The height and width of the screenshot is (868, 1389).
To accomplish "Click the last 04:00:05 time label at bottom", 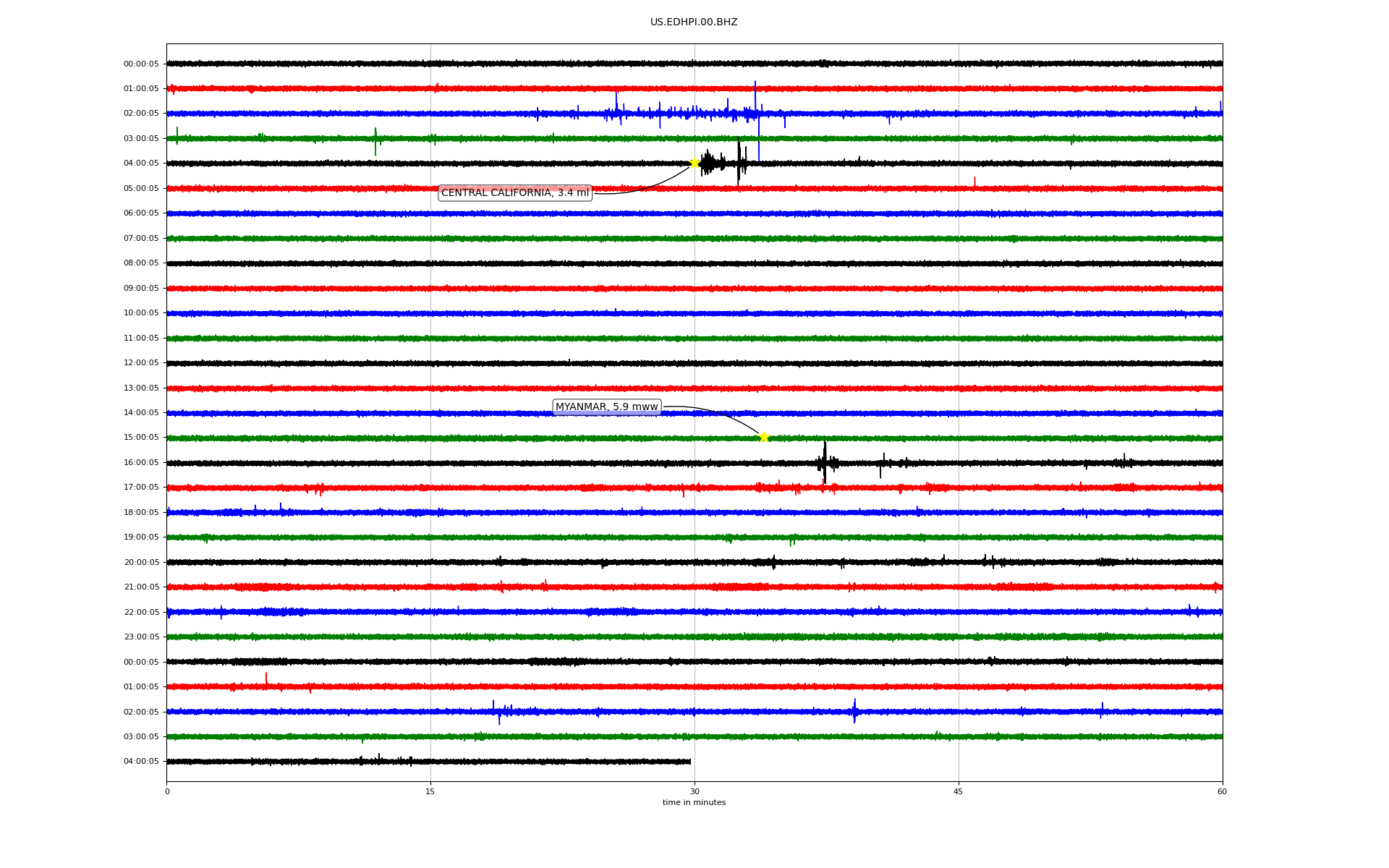I will (x=141, y=762).
